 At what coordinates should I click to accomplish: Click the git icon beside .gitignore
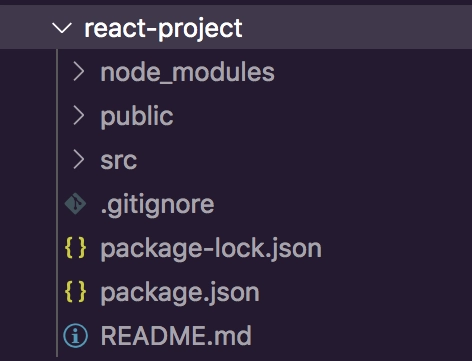(x=75, y=203)
